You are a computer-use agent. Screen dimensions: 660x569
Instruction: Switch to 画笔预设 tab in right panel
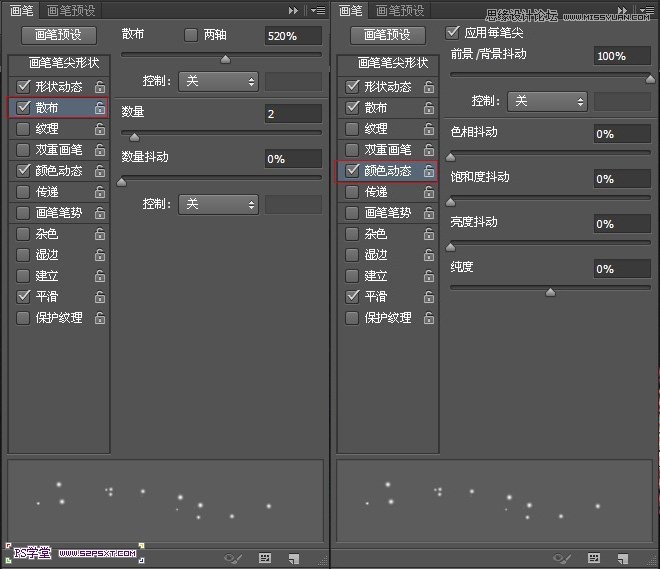(x=400, y=11)
